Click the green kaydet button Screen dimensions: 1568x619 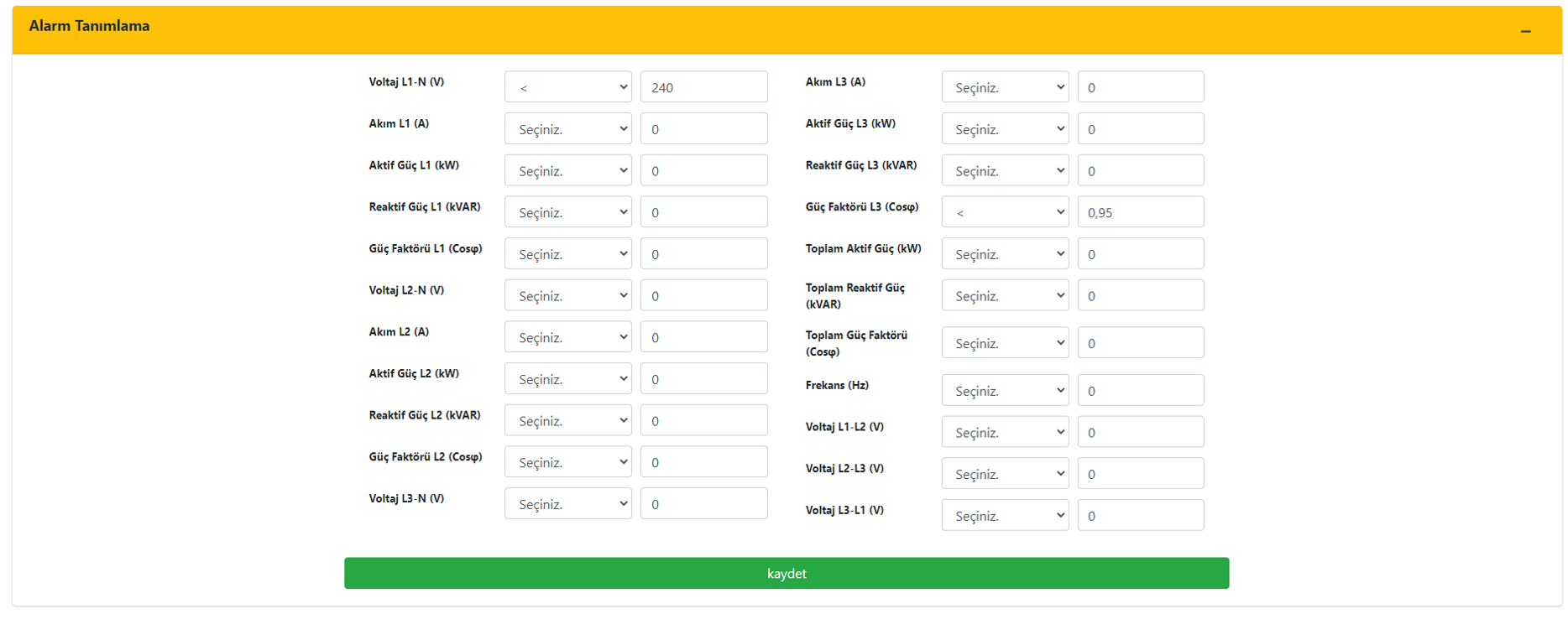pyautogui.click(x=787, y=573)
